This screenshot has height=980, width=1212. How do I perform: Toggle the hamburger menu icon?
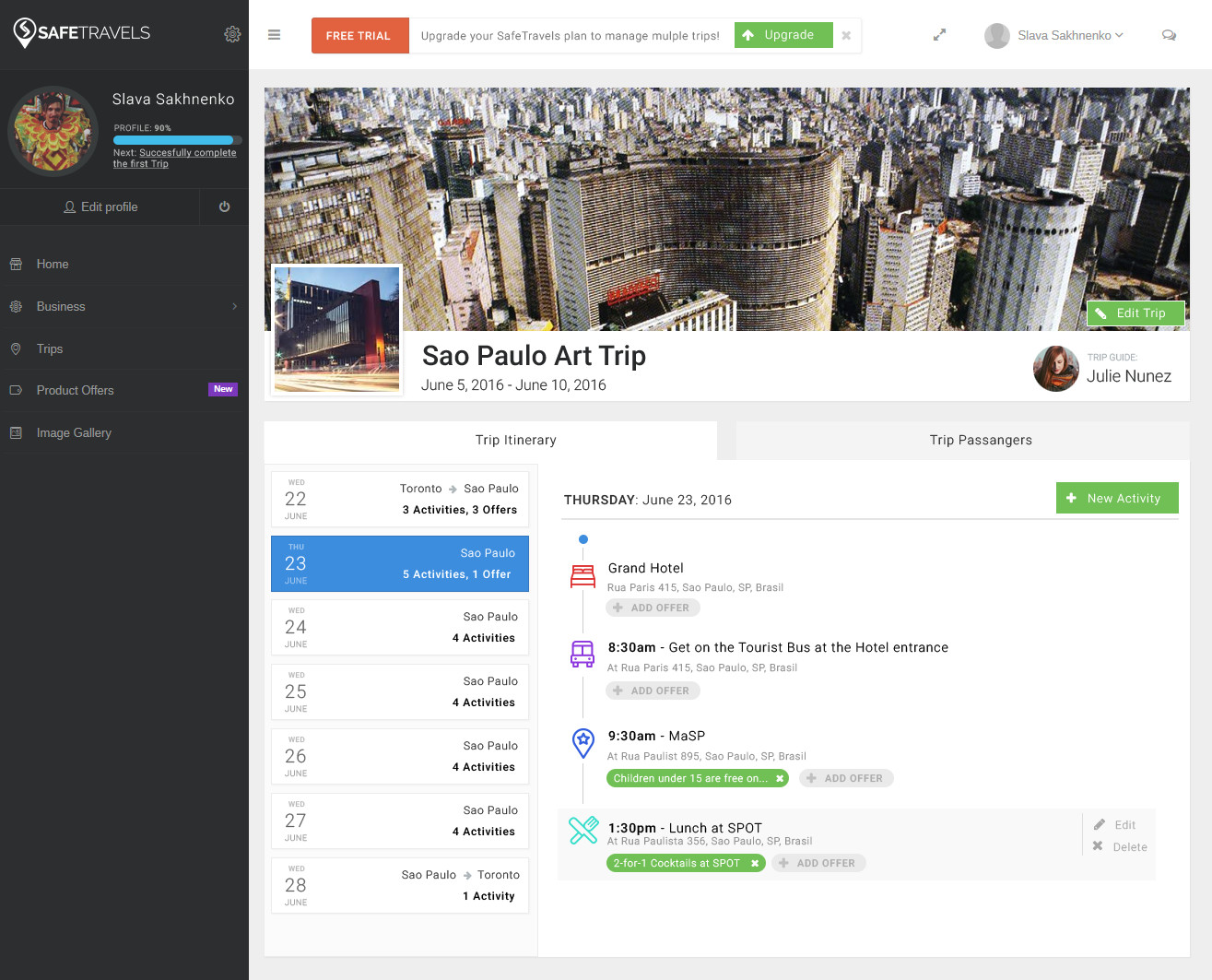click(x=274, y=35)
